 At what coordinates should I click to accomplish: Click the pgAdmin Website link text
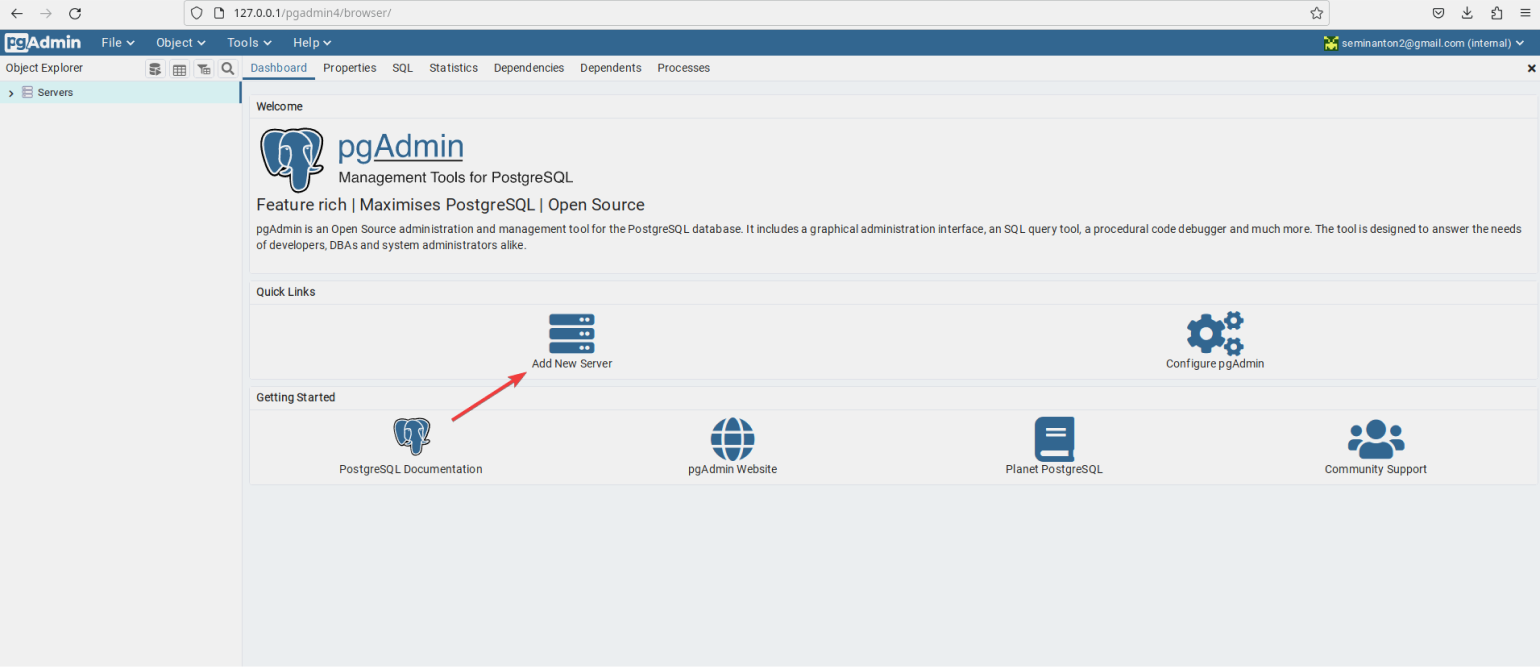(732, 469)
